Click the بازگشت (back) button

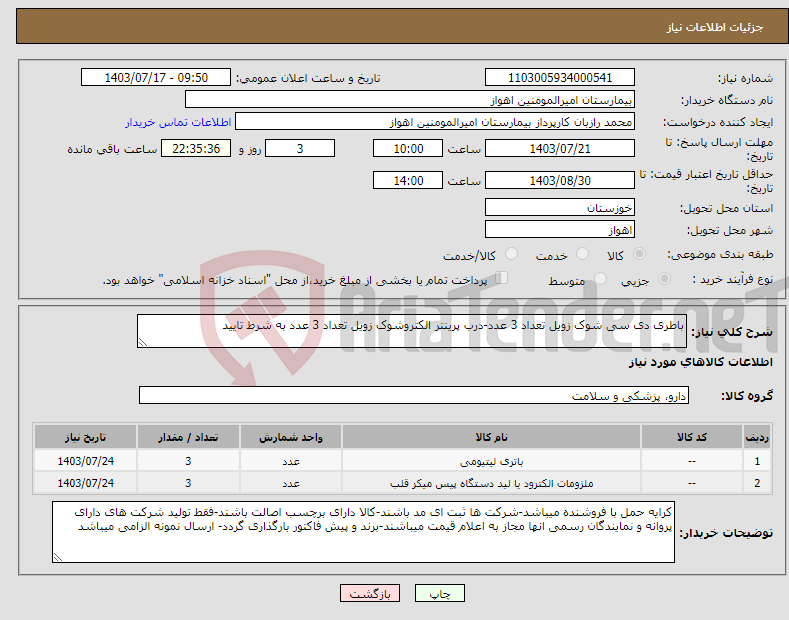pos(370,593)
